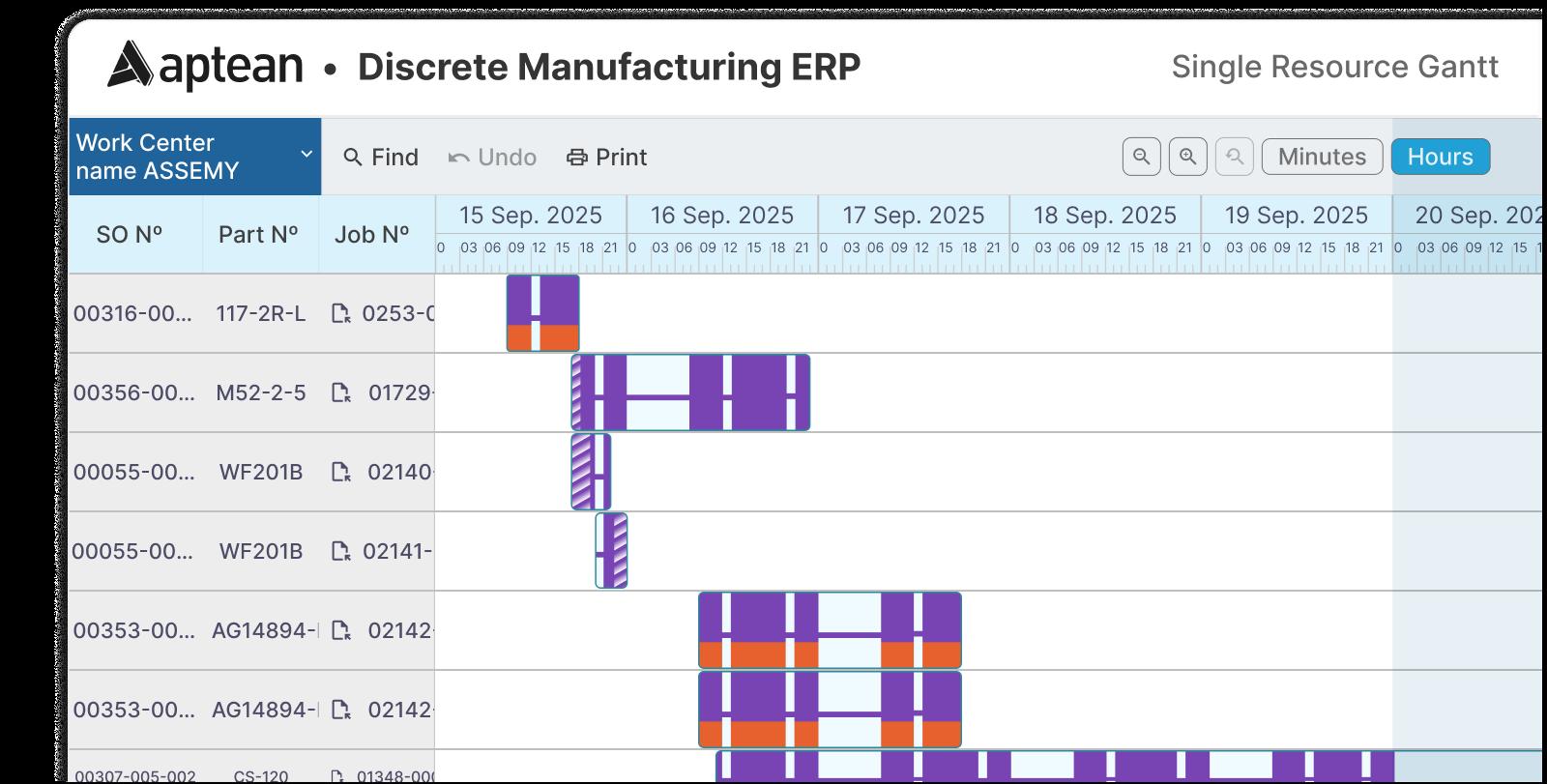This screenshot has width=1547, height=784.
Task: Open the job document icon beside job 02140
Action: coord(340,472)
